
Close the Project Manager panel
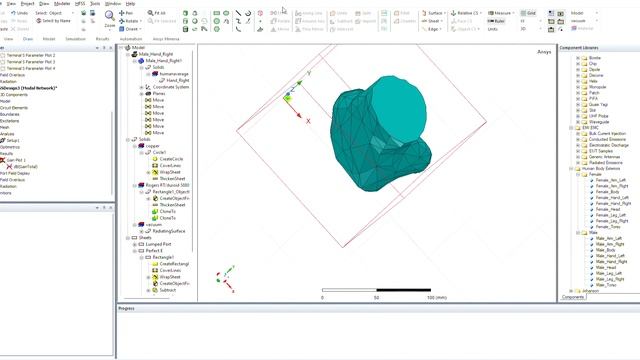click(111, 48)
